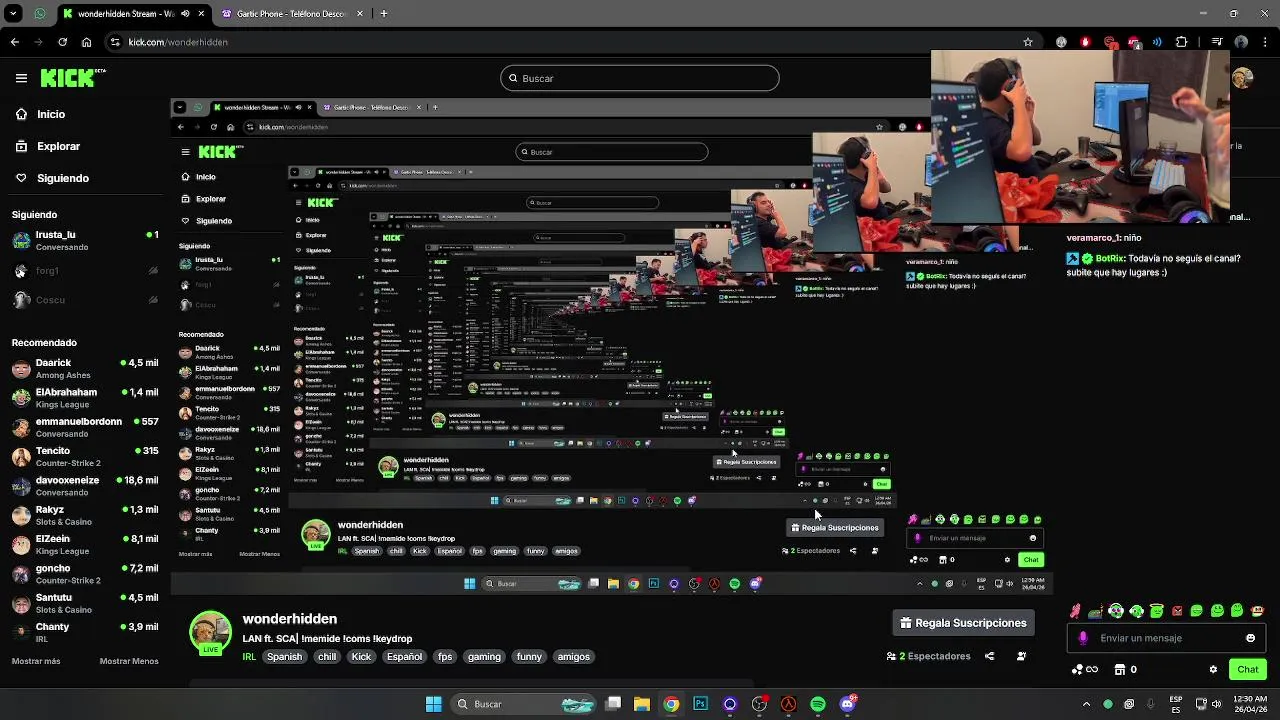The width and height of the screenshot is (1280, 720).
Task: Open Spotify from the taskbar
Action: click(818, 704)
